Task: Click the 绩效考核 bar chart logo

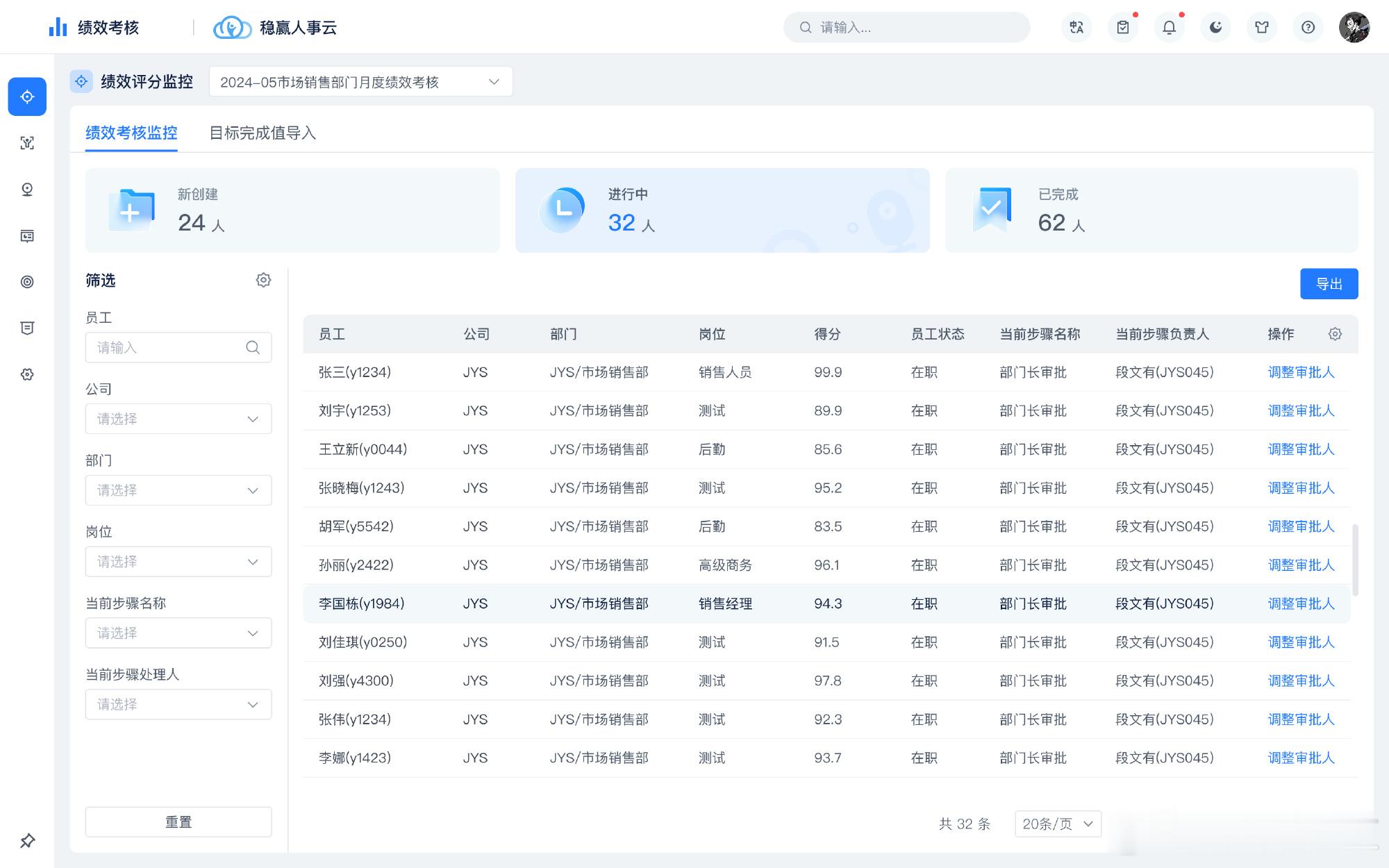Action: (58, 27)
